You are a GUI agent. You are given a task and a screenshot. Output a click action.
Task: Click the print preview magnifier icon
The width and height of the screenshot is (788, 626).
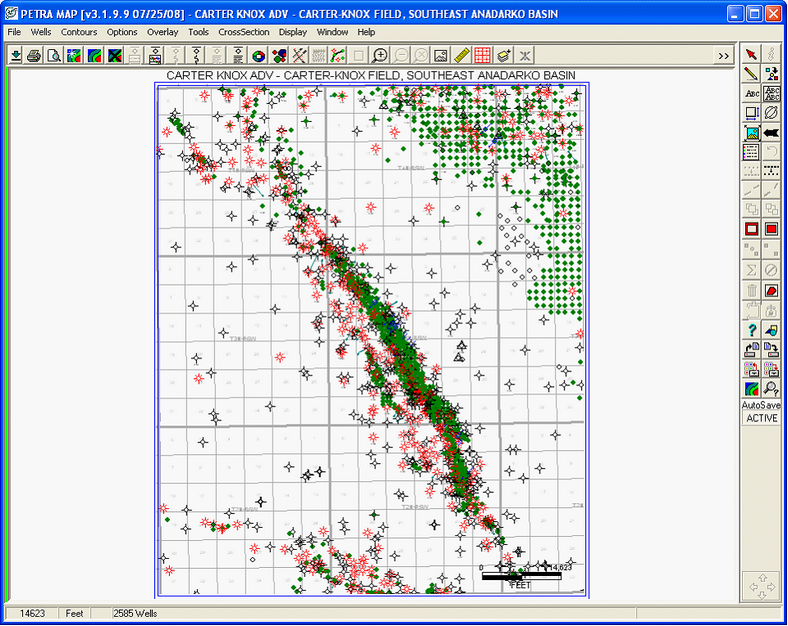coord(54,55)
